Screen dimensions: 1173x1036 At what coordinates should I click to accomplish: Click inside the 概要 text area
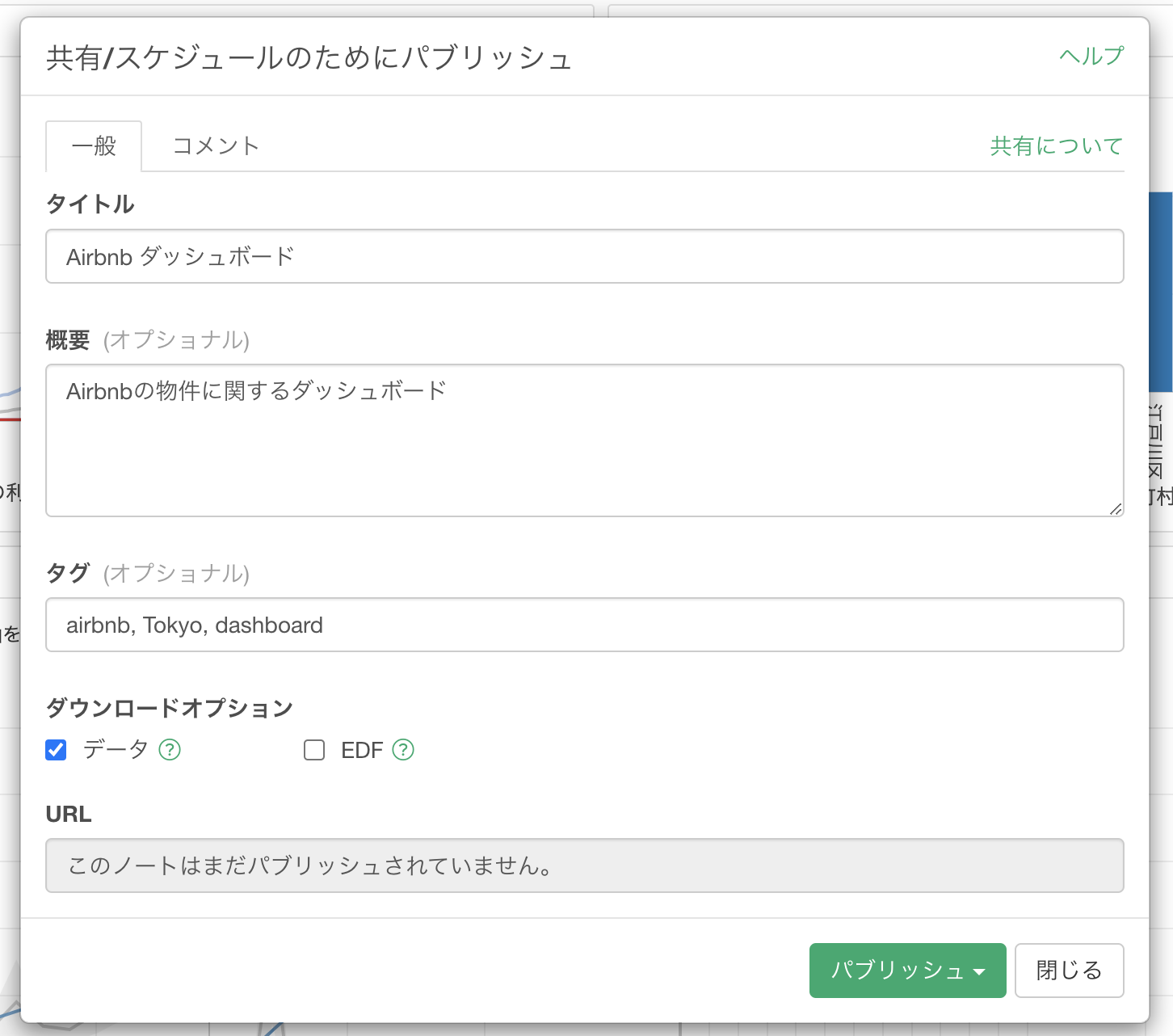[585, 440]
